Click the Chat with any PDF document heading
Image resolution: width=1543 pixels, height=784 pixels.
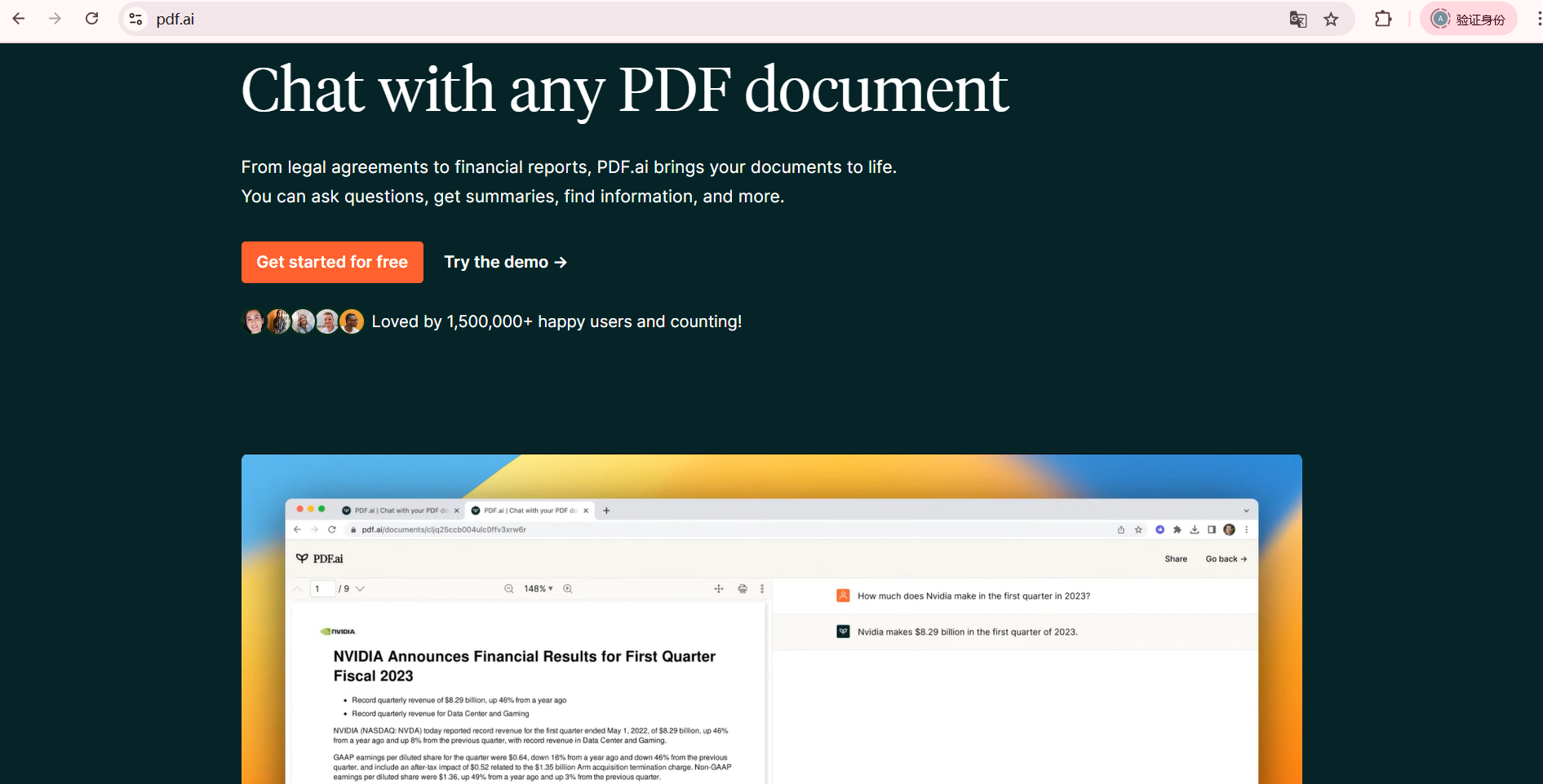click(x=625, y=91)
